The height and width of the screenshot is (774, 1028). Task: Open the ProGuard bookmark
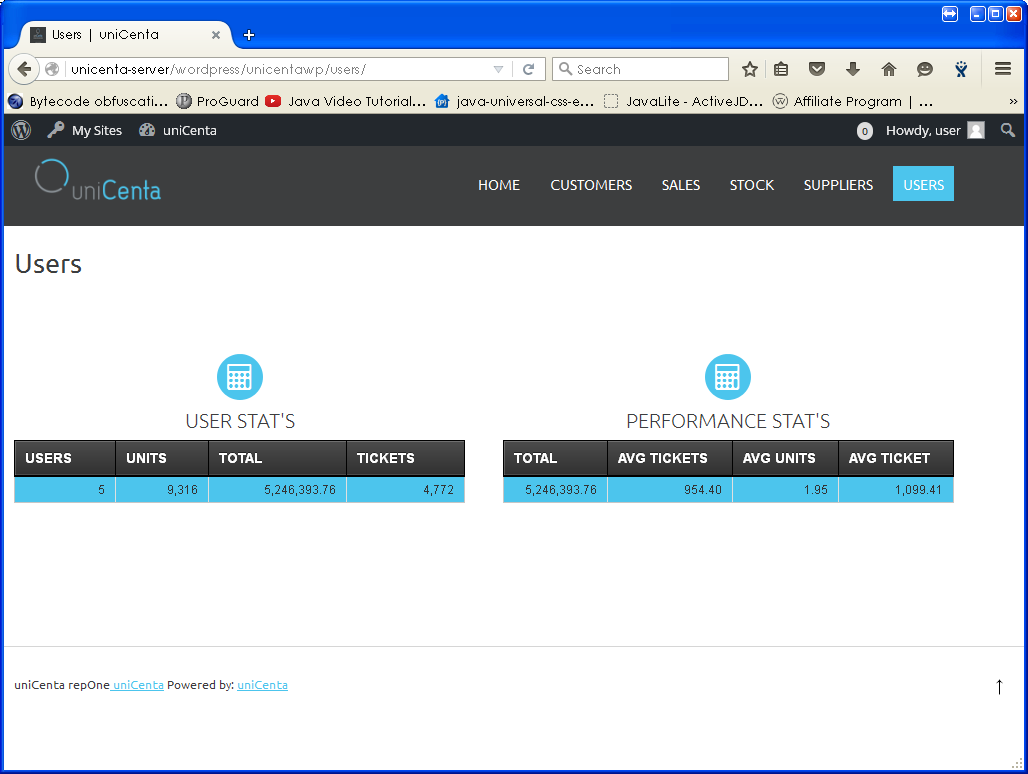(x=218, y=101)
